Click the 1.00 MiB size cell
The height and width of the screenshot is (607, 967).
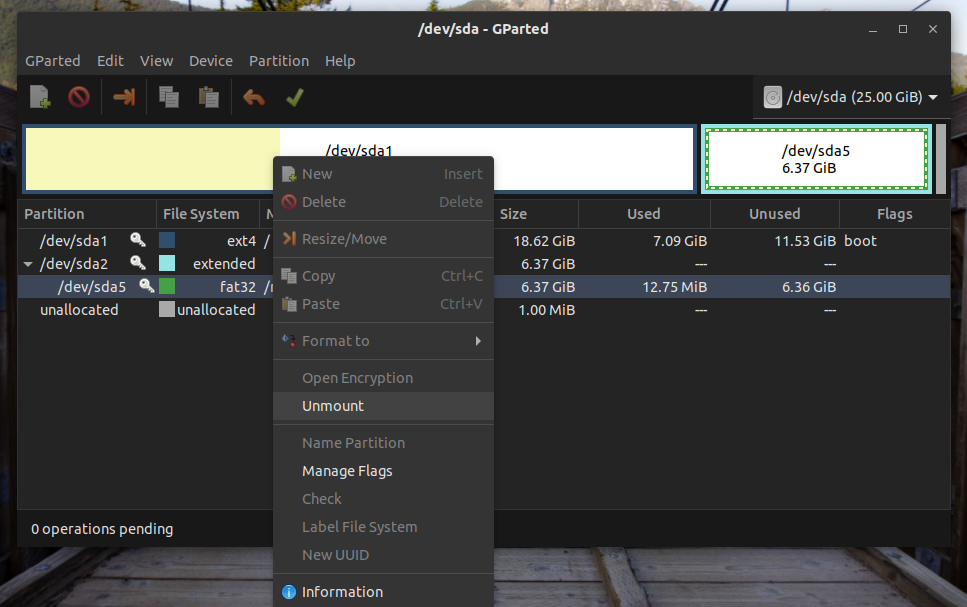tap(546, 310)
